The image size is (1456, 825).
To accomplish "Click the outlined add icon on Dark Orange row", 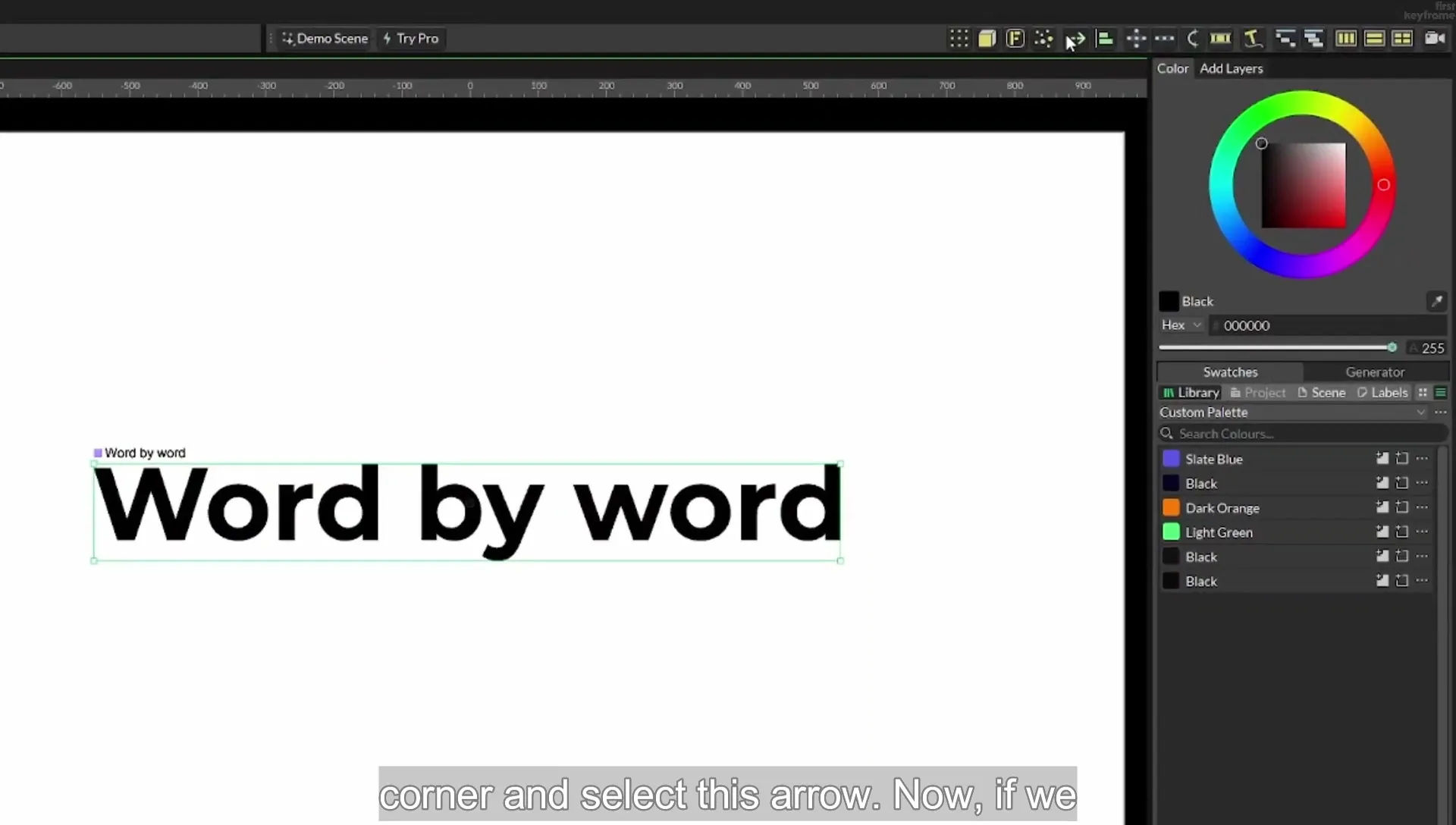I will pos(1402,507).
